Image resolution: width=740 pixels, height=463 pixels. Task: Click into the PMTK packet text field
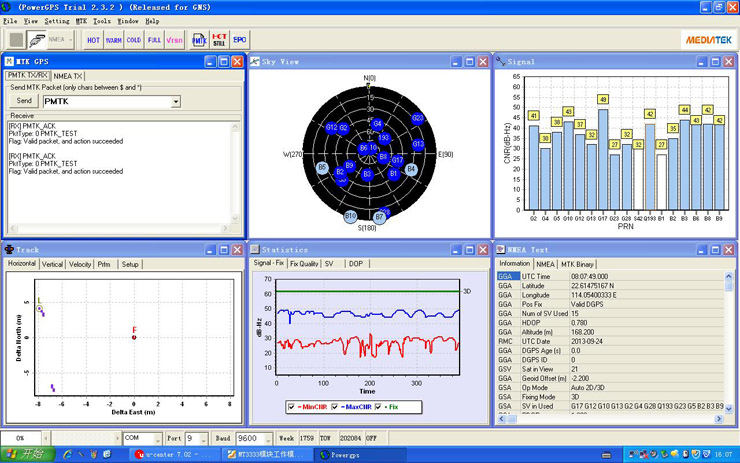pyautogui.click(x=107, y=101)
